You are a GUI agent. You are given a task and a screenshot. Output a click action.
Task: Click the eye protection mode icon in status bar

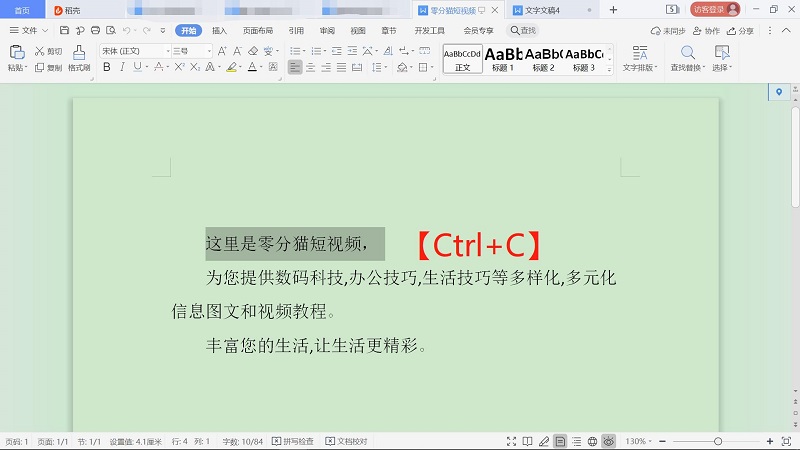click(x=608, y=441)
